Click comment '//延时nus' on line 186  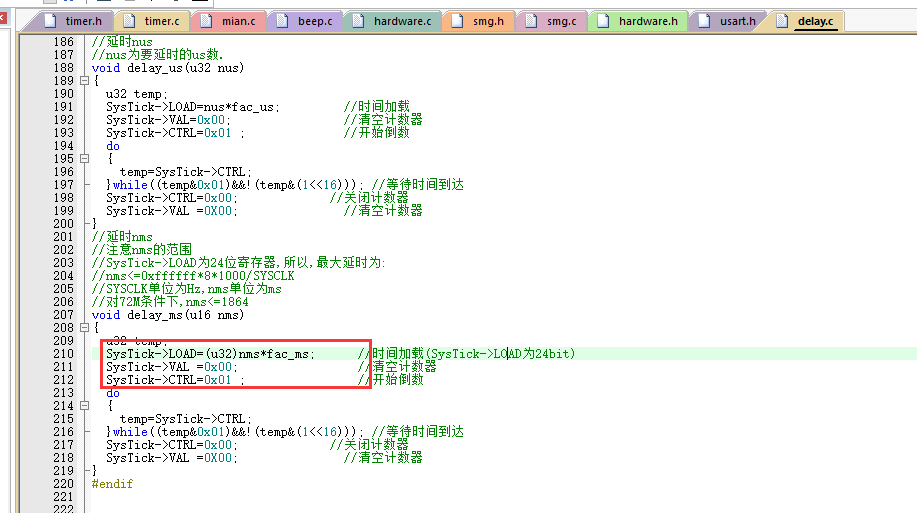pos(122,42)
